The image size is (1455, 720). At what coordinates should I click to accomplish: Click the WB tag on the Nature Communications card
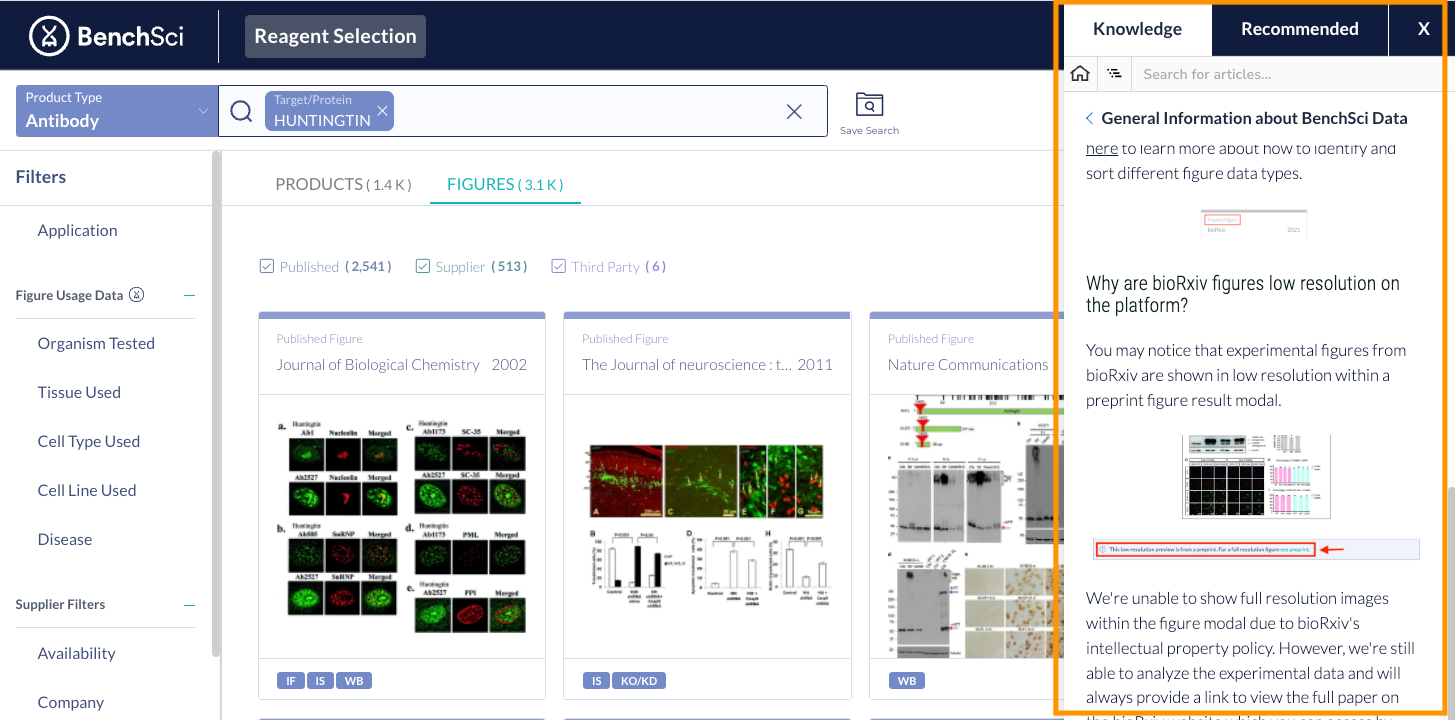906,681
